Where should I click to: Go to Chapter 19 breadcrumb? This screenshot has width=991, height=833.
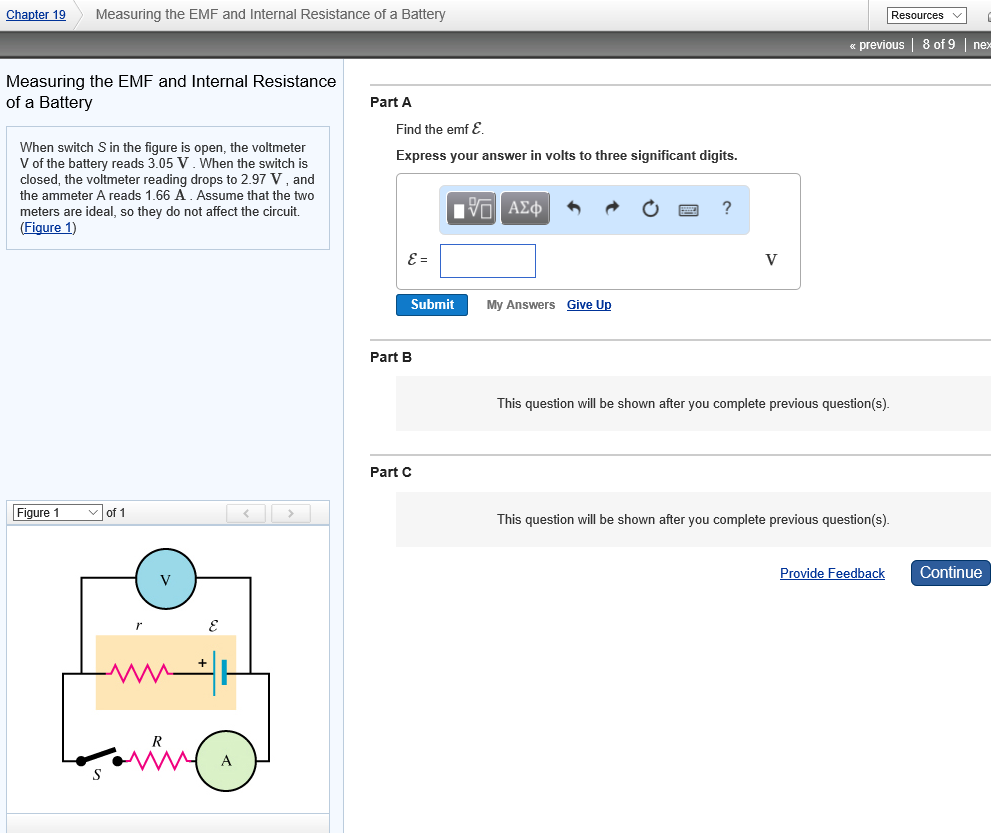pyautogui.click(x=35, y=14)
